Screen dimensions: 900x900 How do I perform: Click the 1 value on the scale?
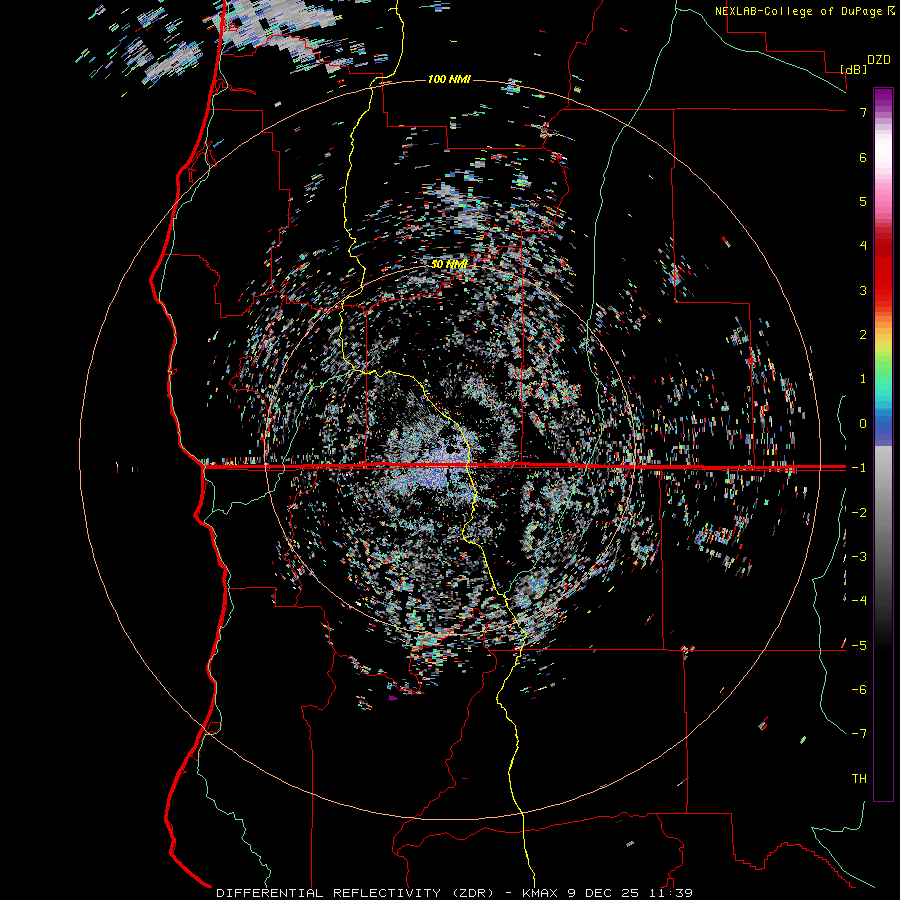point(863,379)
